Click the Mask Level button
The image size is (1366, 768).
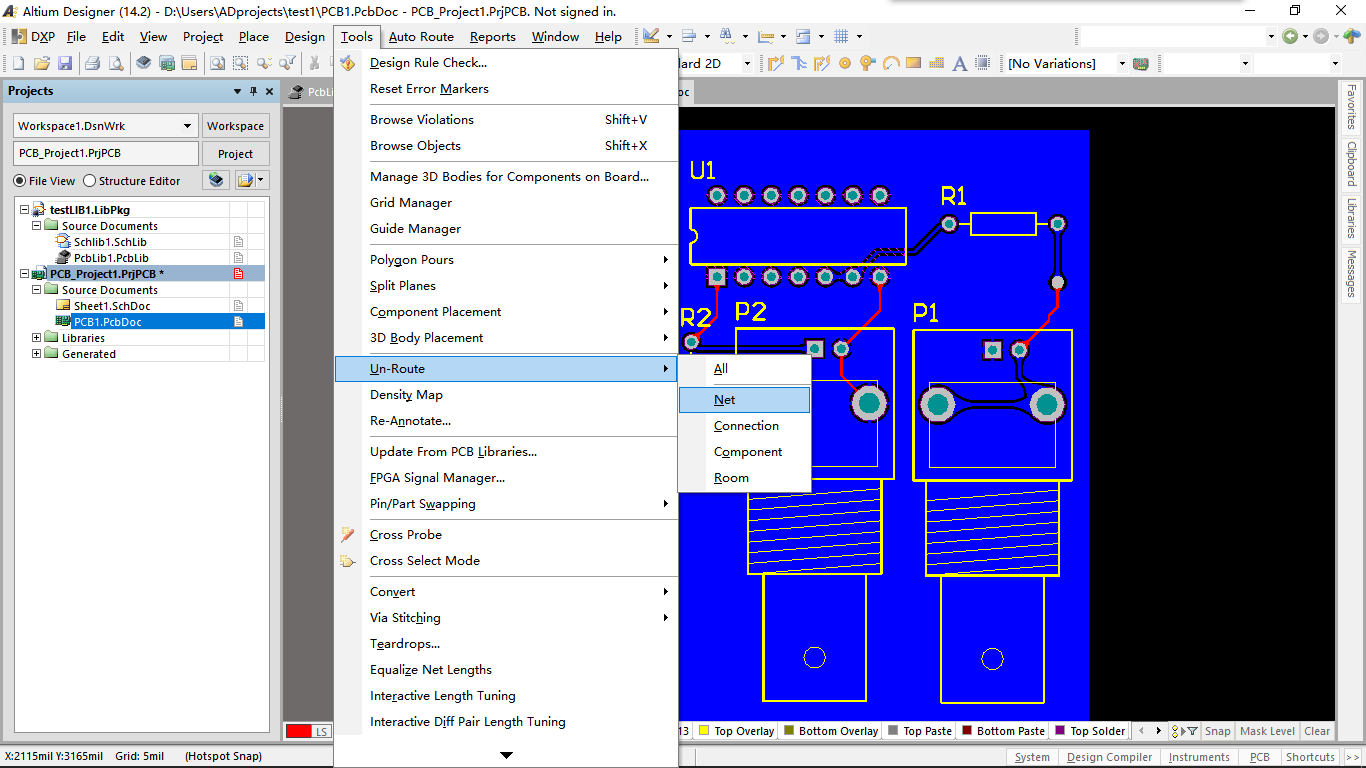(1268, 731)
